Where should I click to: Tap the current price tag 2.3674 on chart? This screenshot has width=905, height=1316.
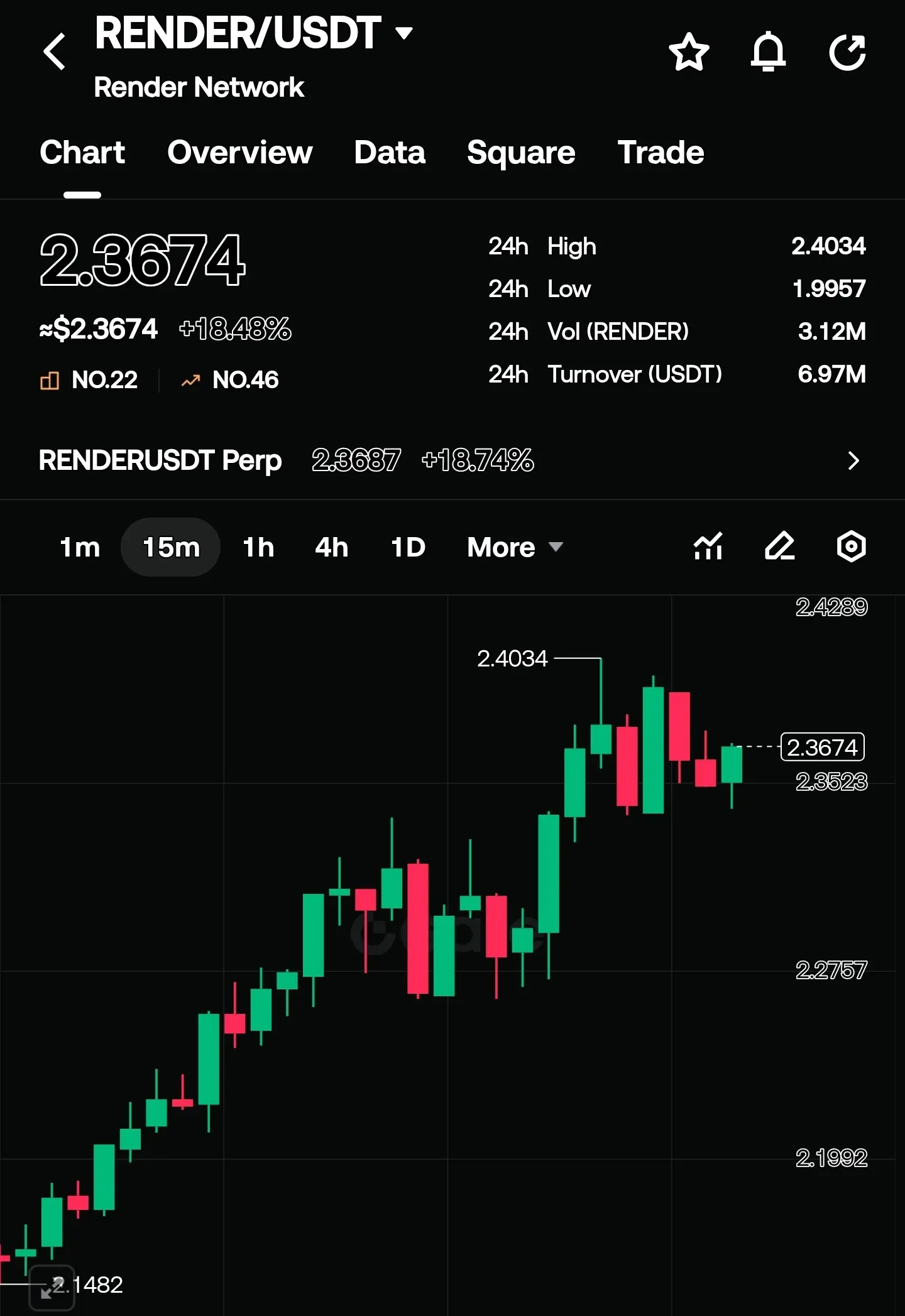(x=822, y=748)
